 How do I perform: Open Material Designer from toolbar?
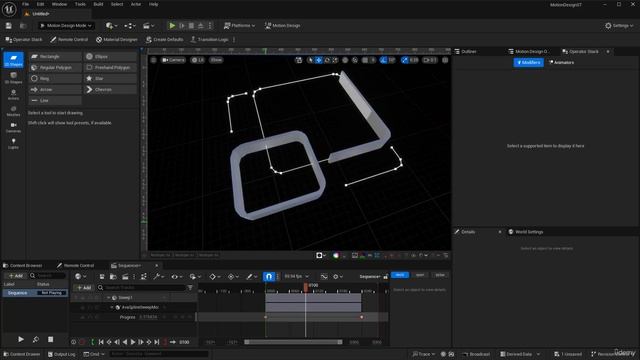(116, 40)
